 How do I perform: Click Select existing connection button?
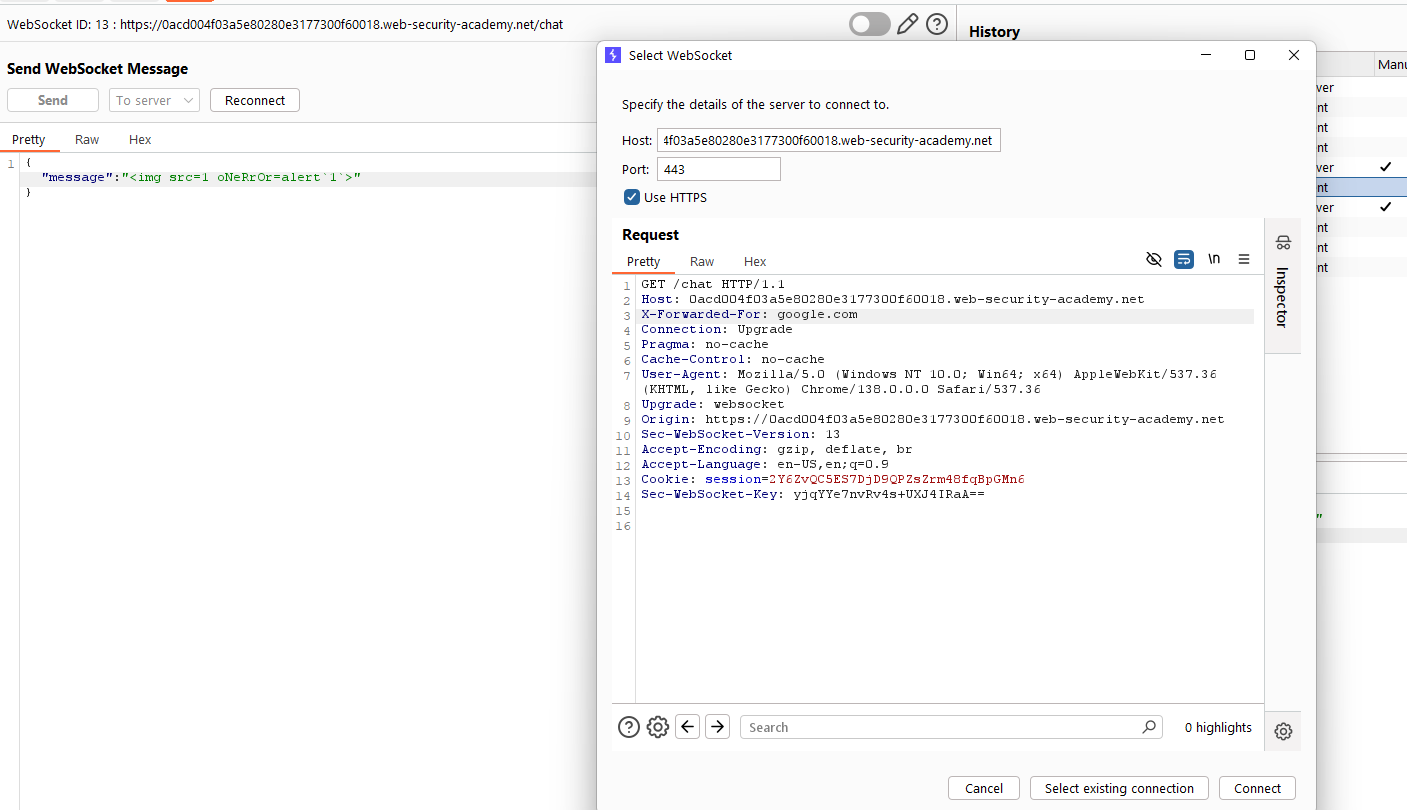click(1119, 788)
